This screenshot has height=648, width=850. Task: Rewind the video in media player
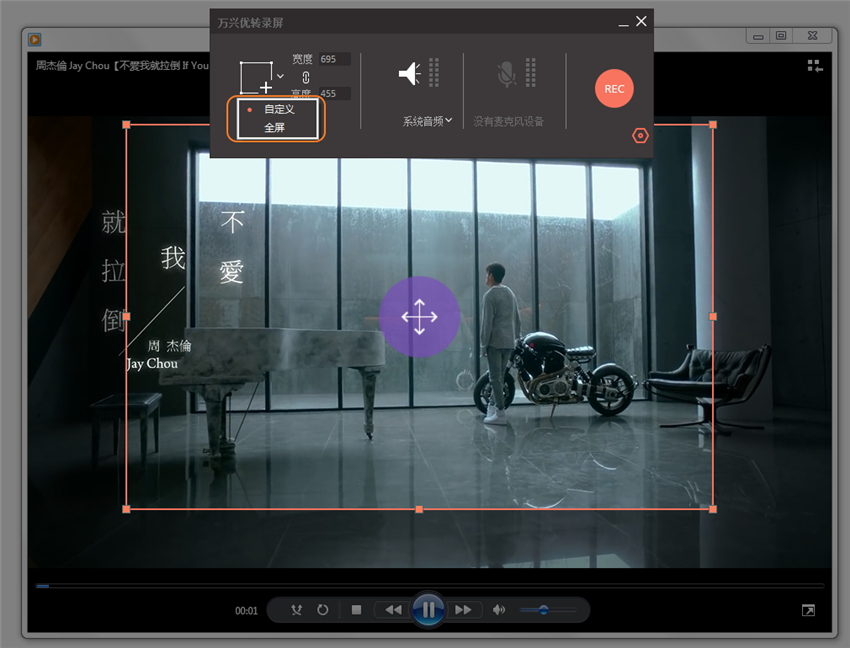(x=394, y=610)
